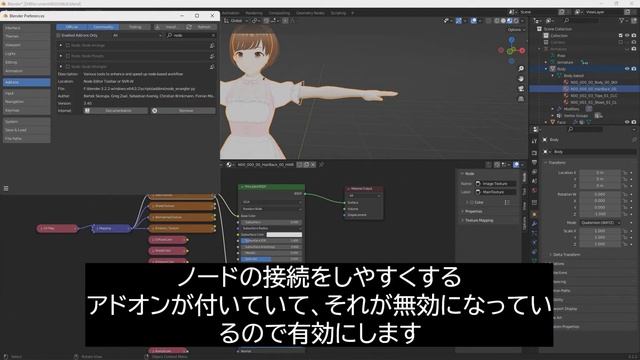Image resolution: width=640 pixels, height=360 pixels.
Task: Enable the Node: Node Wrangler add-on checkbox
Action: pos(68,66)
